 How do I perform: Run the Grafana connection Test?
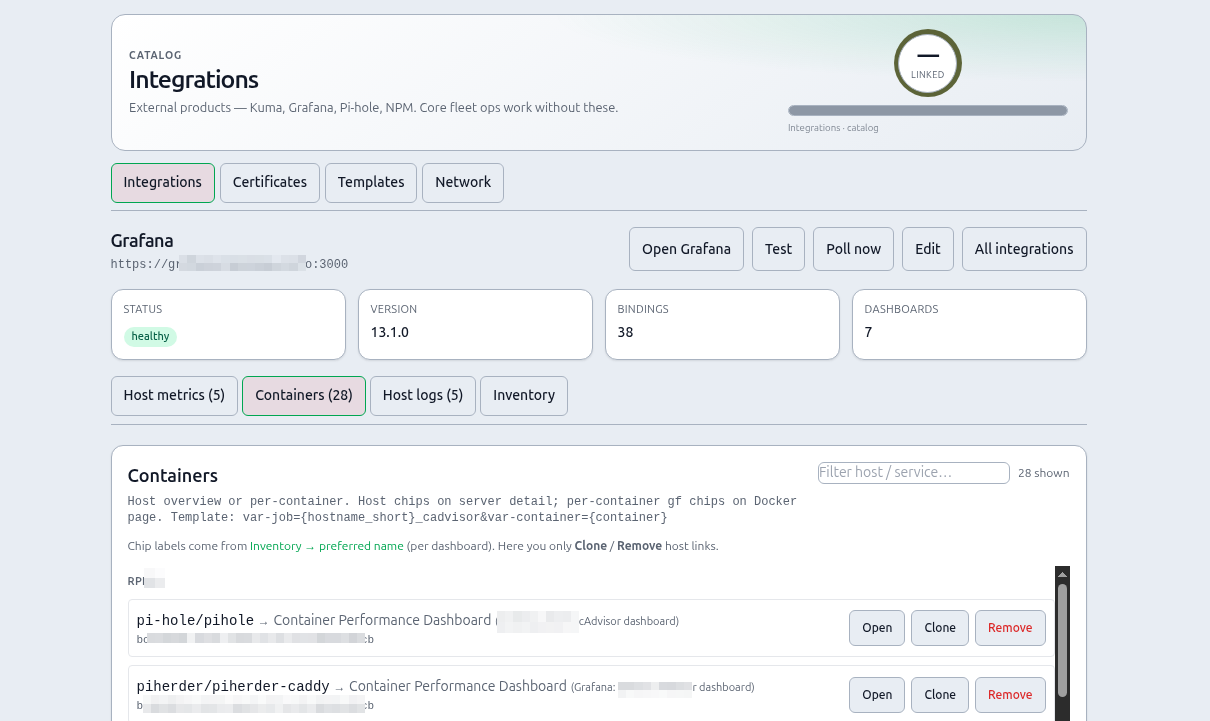tap(778, 249)
